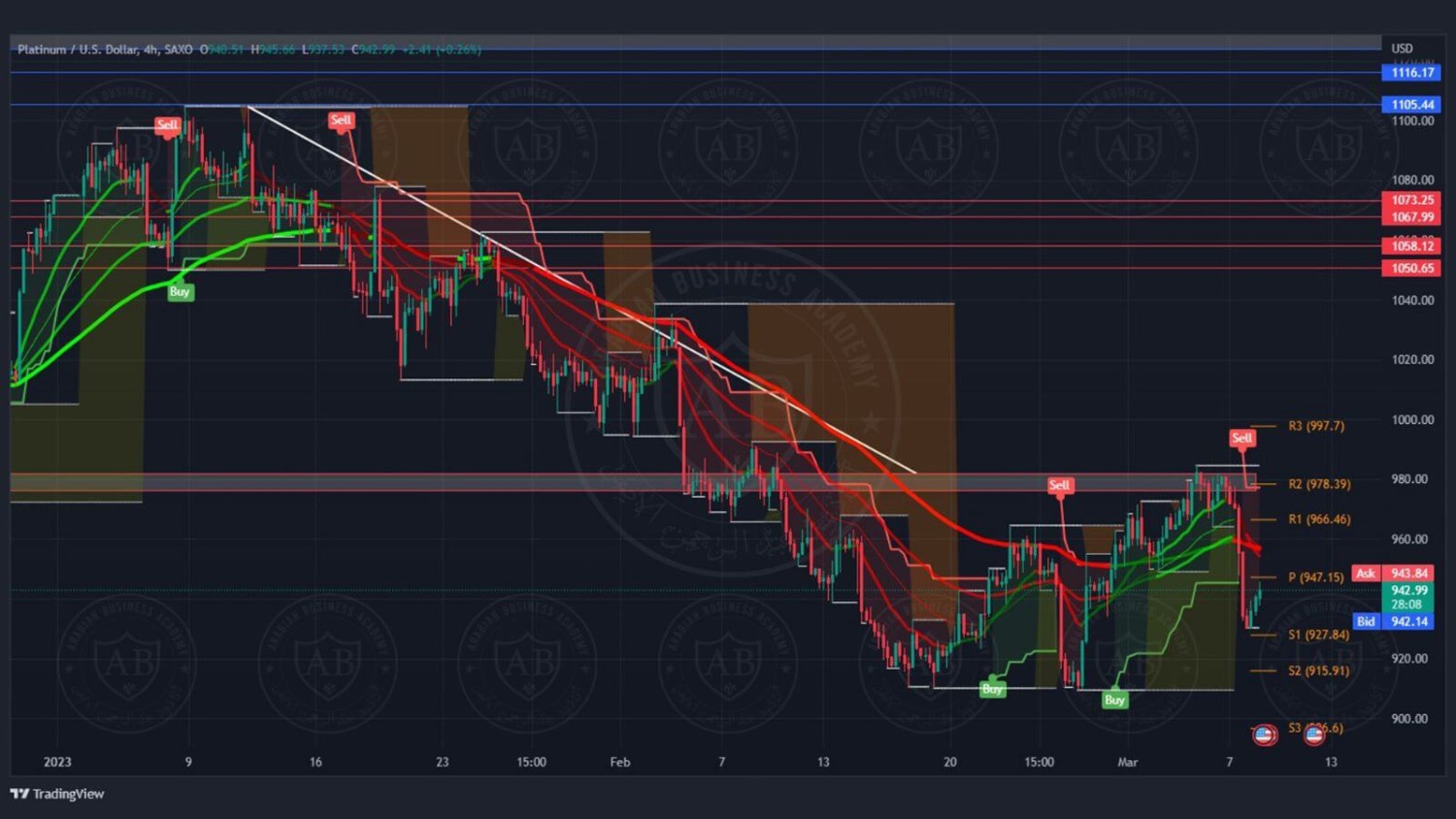
Task: Click the Feb label on the time axis
Action: 620,763
